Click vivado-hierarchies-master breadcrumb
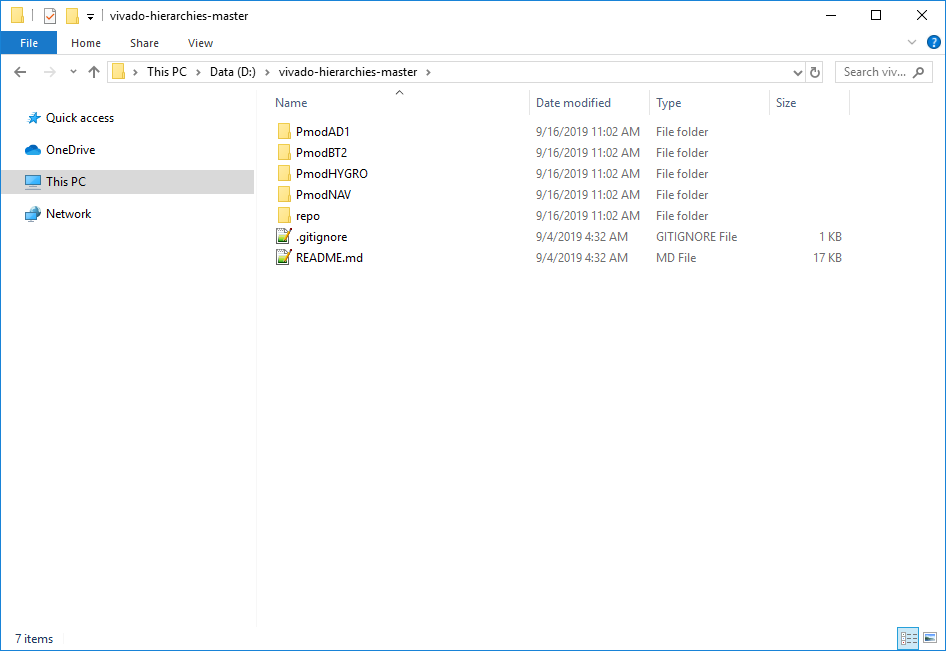 click(348, 72)
